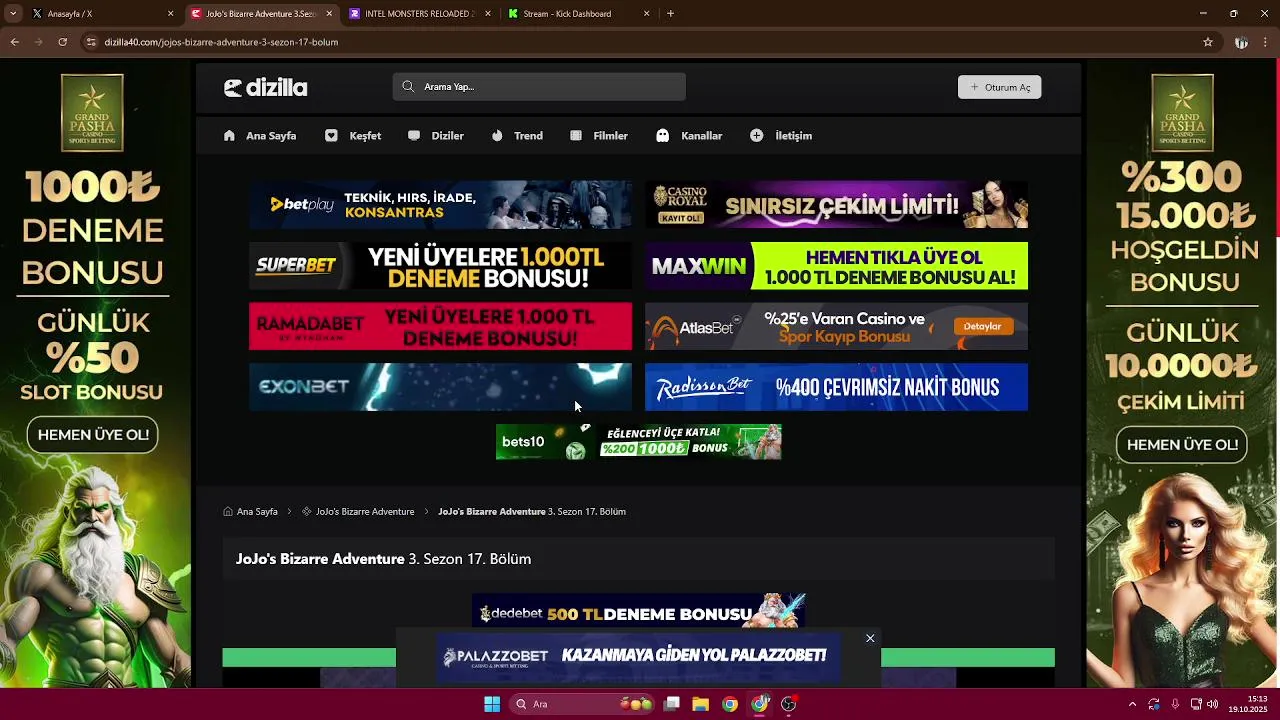This screenshot has height=720, width=1280.
Task: Click the Keşfet heart icon
Action: (x=331, y=136)
